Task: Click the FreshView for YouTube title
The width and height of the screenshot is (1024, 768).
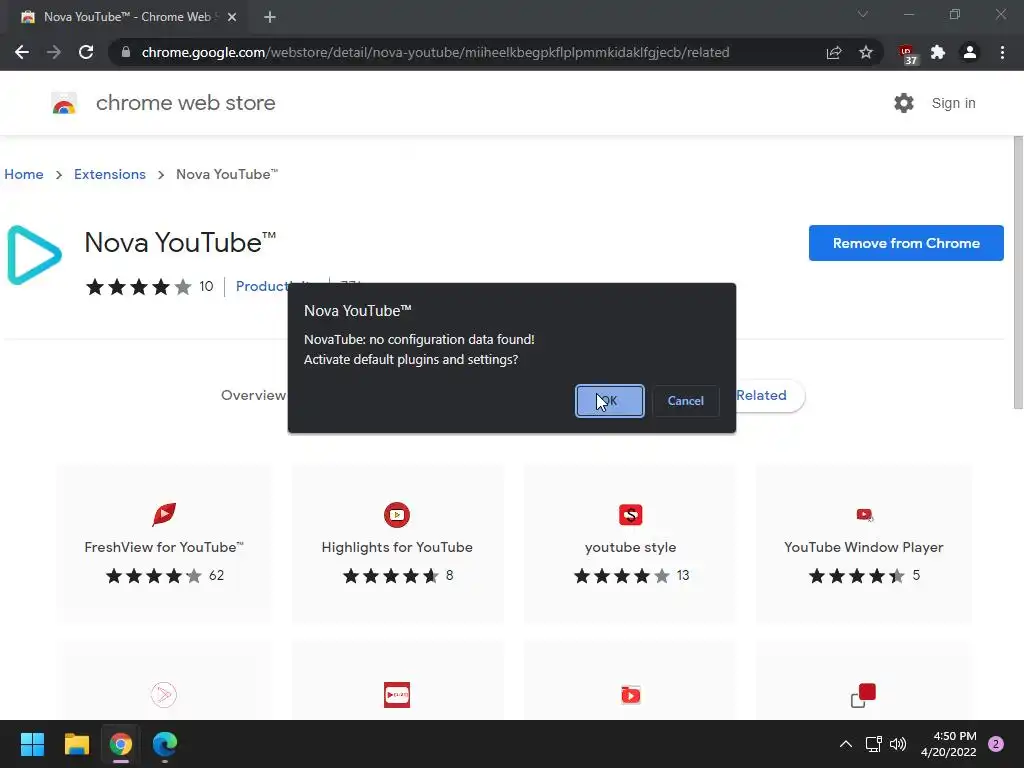Action: 164,547
